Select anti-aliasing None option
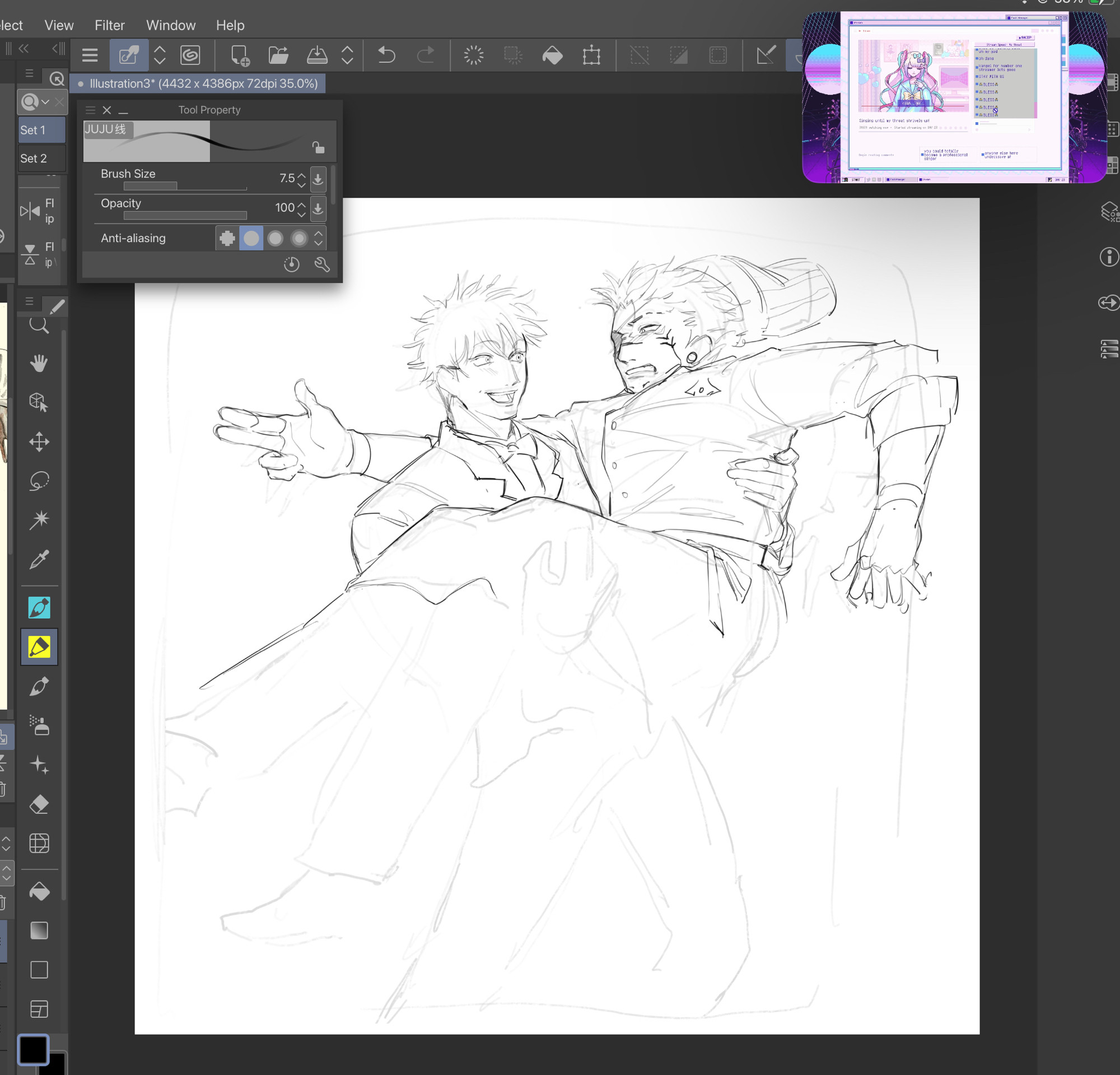Viewport: 1120px width, 1075px height. [x=227, y=238]
